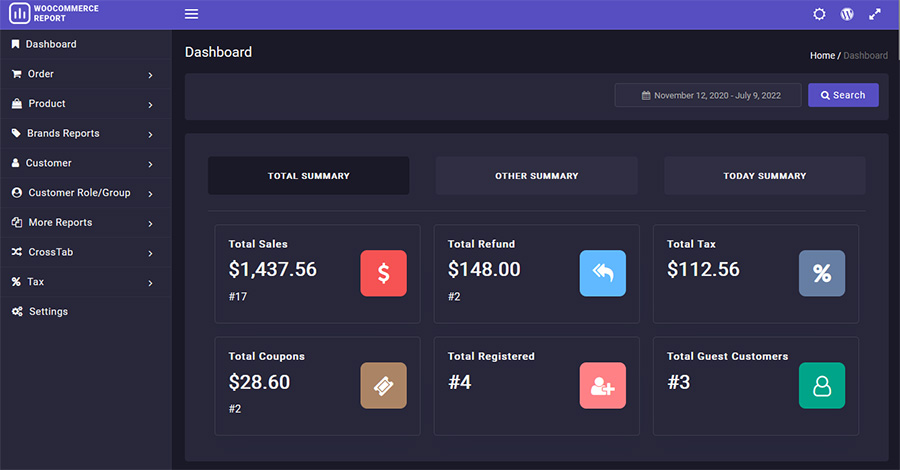Click the red dollar Total Sales icon
Viewport: 900px width, 470px height.
pyautogui.click(x=383, y=273)
